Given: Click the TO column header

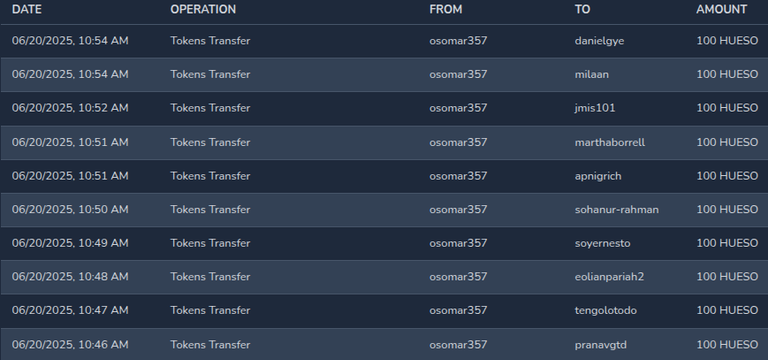Looking at the screenshot, I should point(582,9).
